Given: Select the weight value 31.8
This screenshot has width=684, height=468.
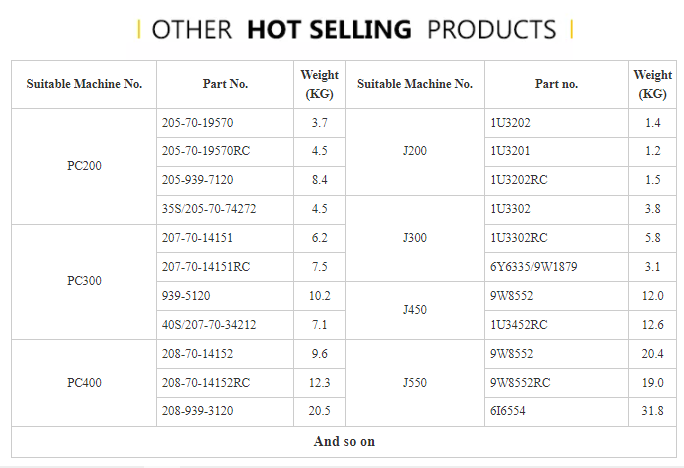Looking at the screenshot, I should 652,411.
